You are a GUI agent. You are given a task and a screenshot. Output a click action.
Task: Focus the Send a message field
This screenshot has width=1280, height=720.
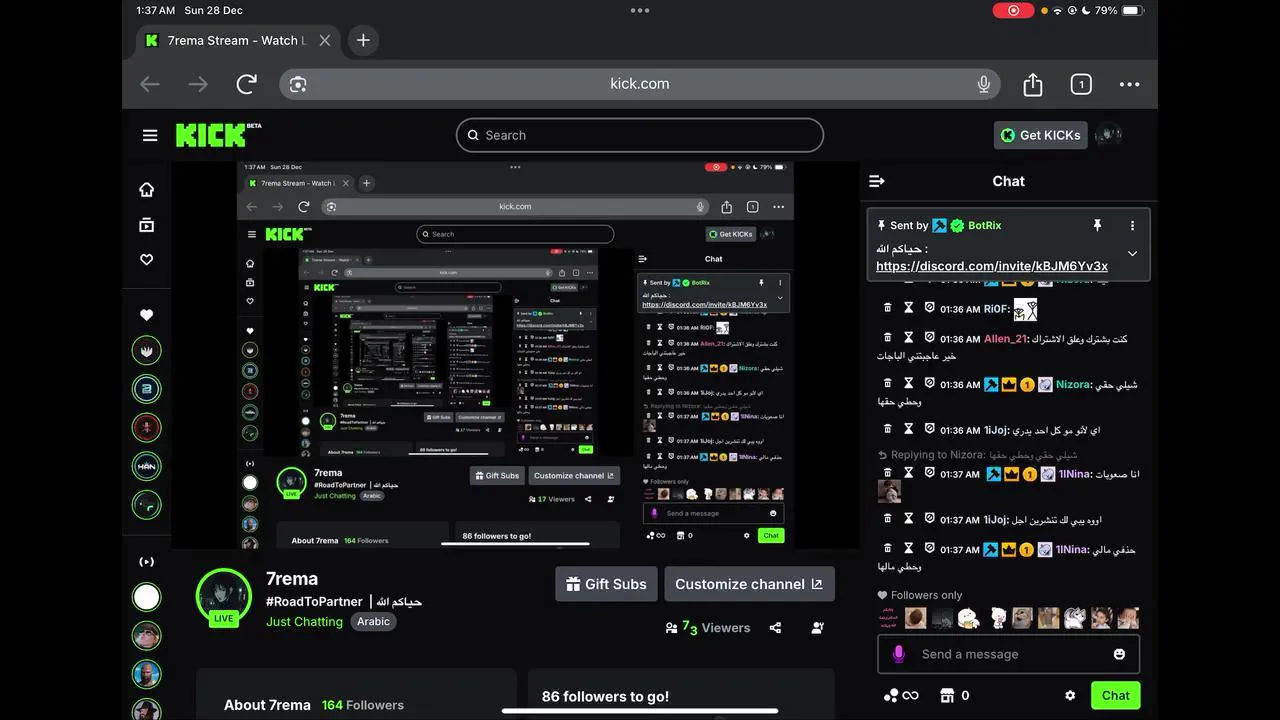click(x=1008, y=654)
